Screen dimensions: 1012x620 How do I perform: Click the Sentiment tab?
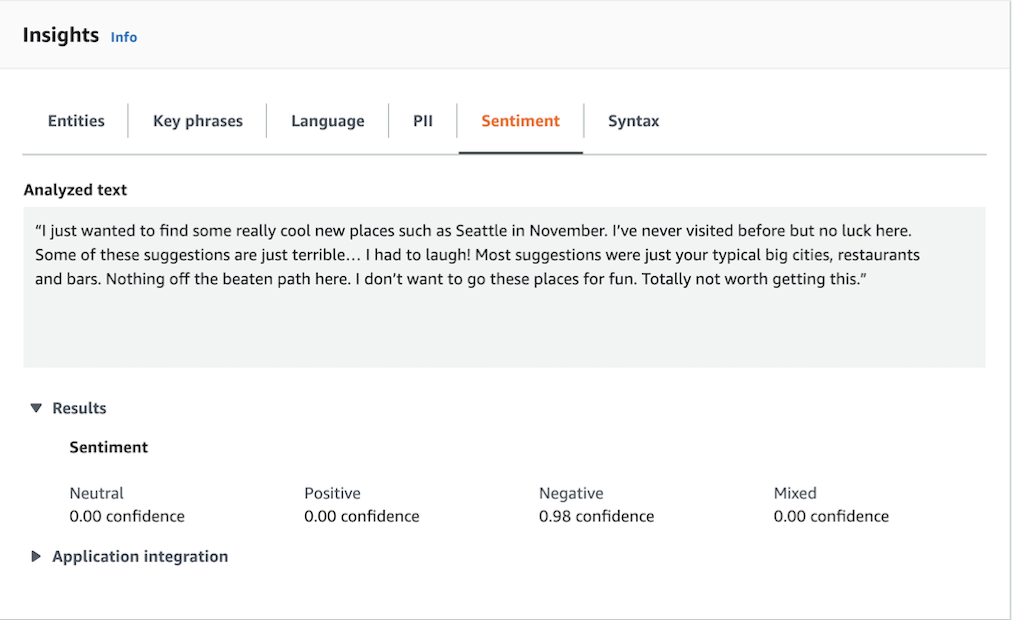click(520, 121)
